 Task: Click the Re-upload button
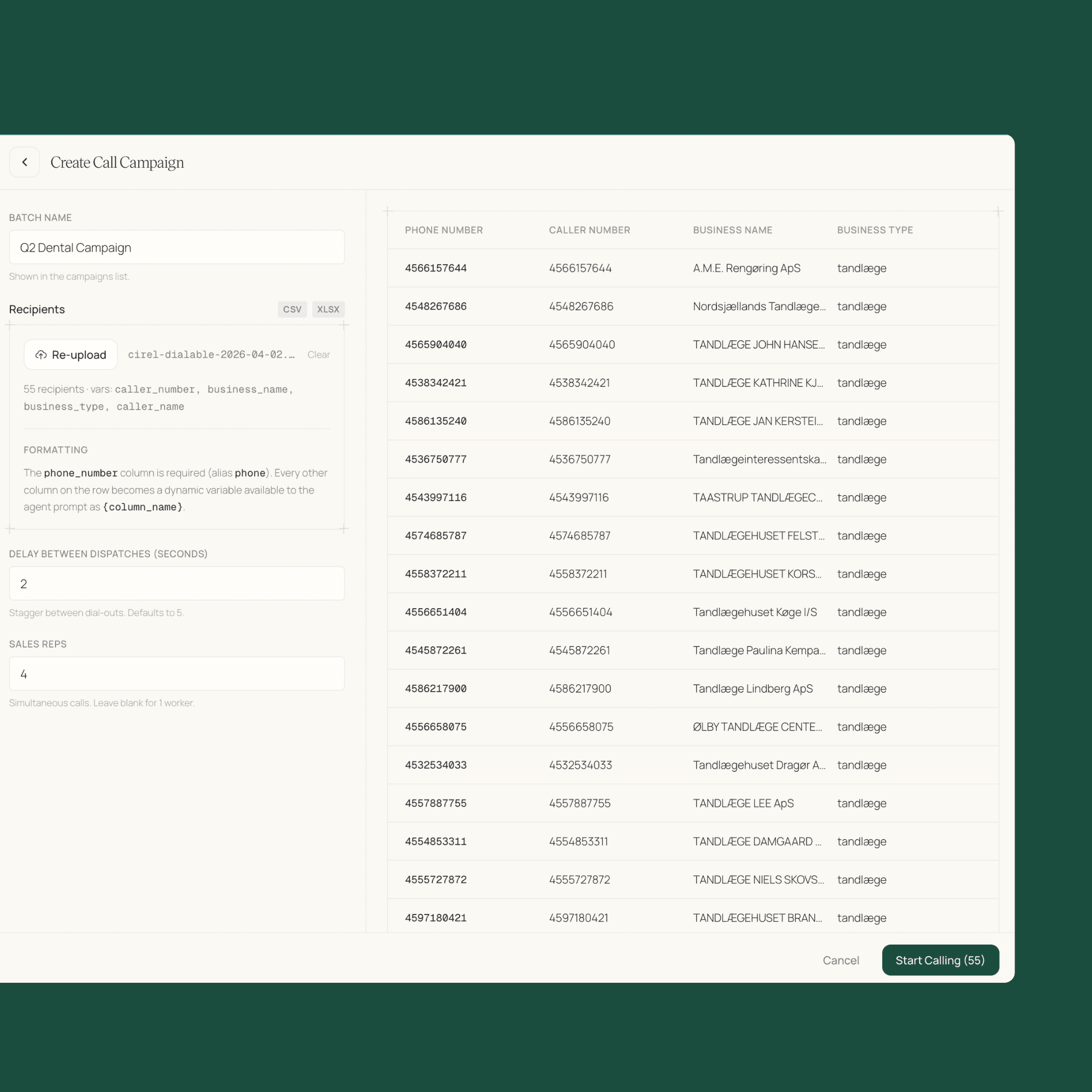point(70,354)
